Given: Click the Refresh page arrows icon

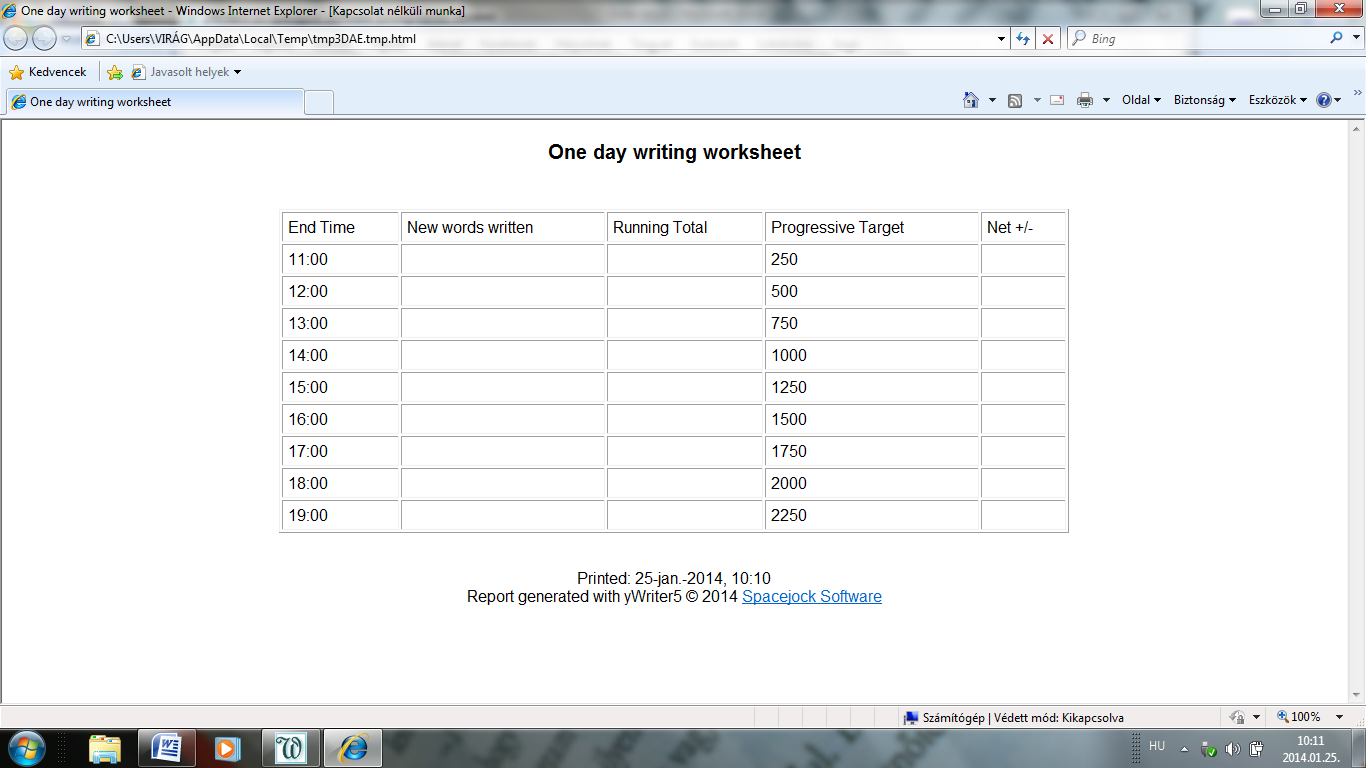Looking at the screenshot, I should point(1023,39).
